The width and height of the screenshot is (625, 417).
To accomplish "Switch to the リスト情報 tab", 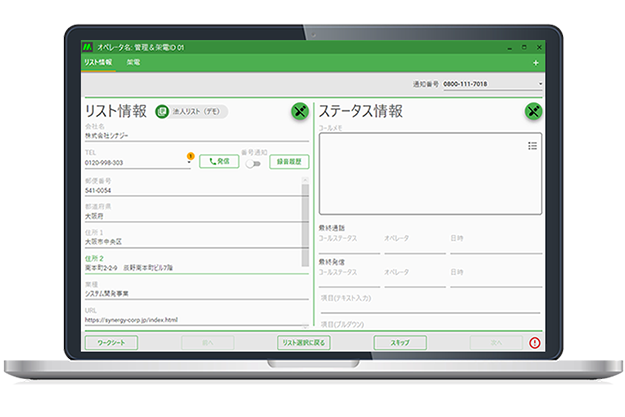I will tap(98, 62).
